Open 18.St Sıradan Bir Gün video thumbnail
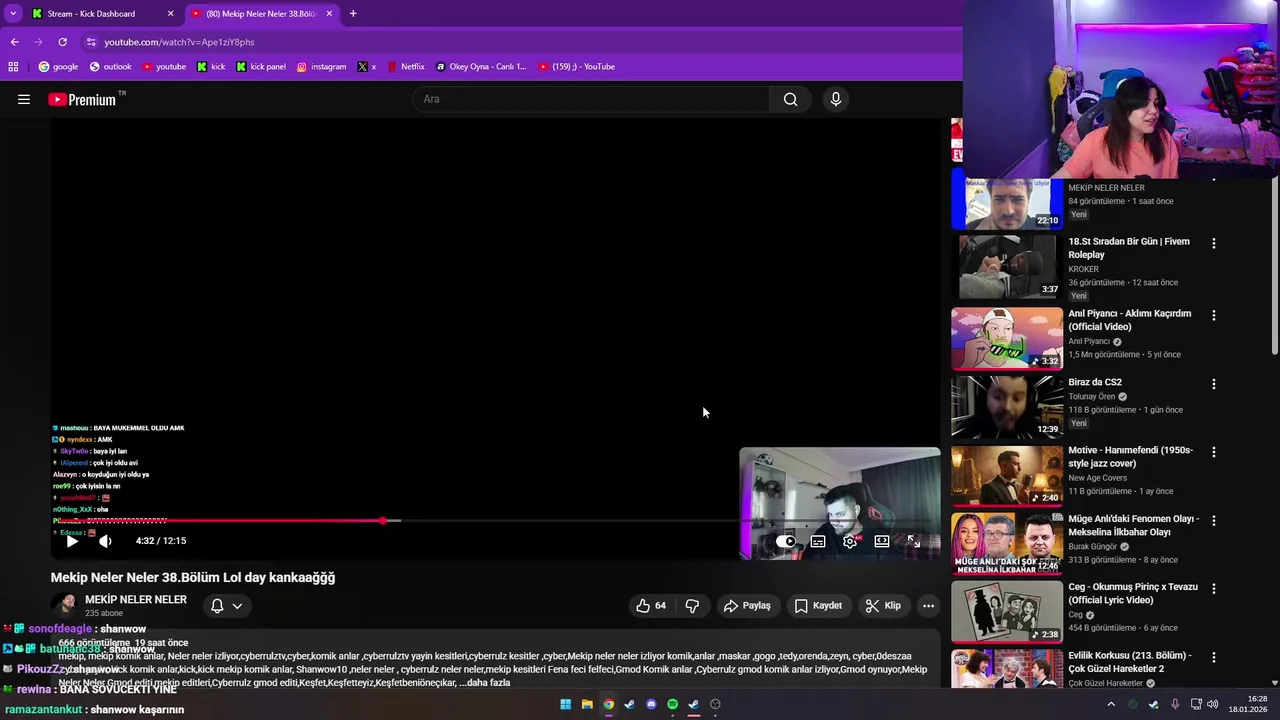The image size is (1280, 720). tap(1008, 267)
